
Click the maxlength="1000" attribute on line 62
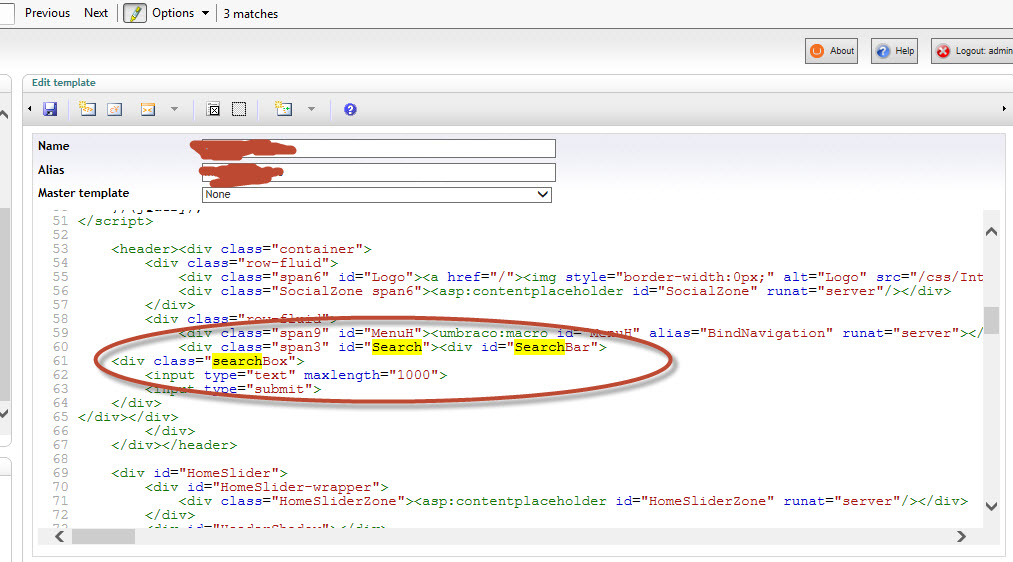(371, 375)
